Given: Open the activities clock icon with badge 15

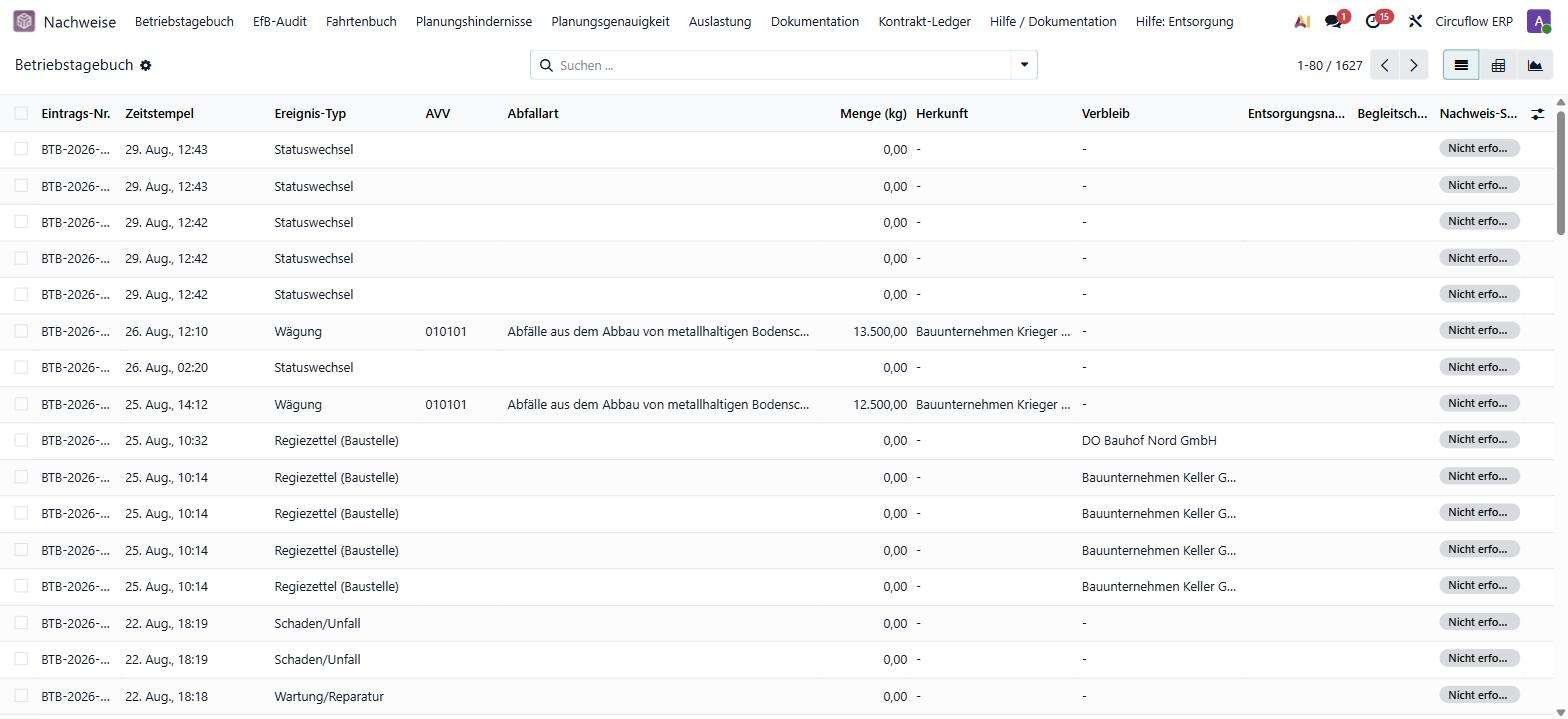Looking at the screenshot, I should (1374, 21).
